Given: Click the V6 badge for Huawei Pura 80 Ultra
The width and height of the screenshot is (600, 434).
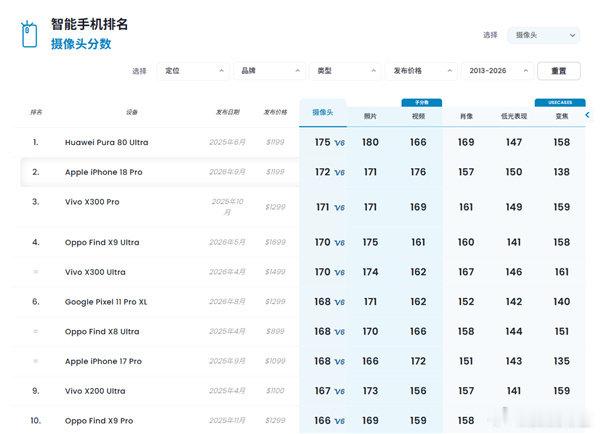Looking at the screenshot, I should coord(339,143).
